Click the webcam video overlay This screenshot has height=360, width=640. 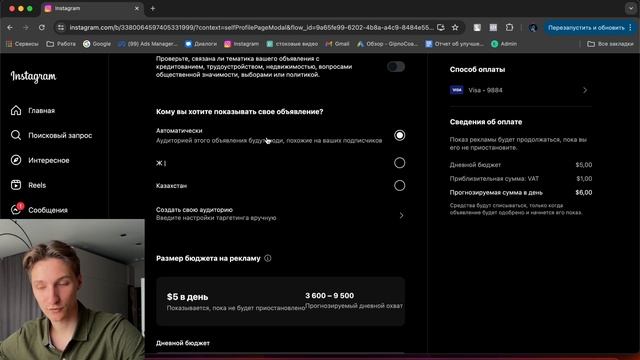click(x=72, y=289)
